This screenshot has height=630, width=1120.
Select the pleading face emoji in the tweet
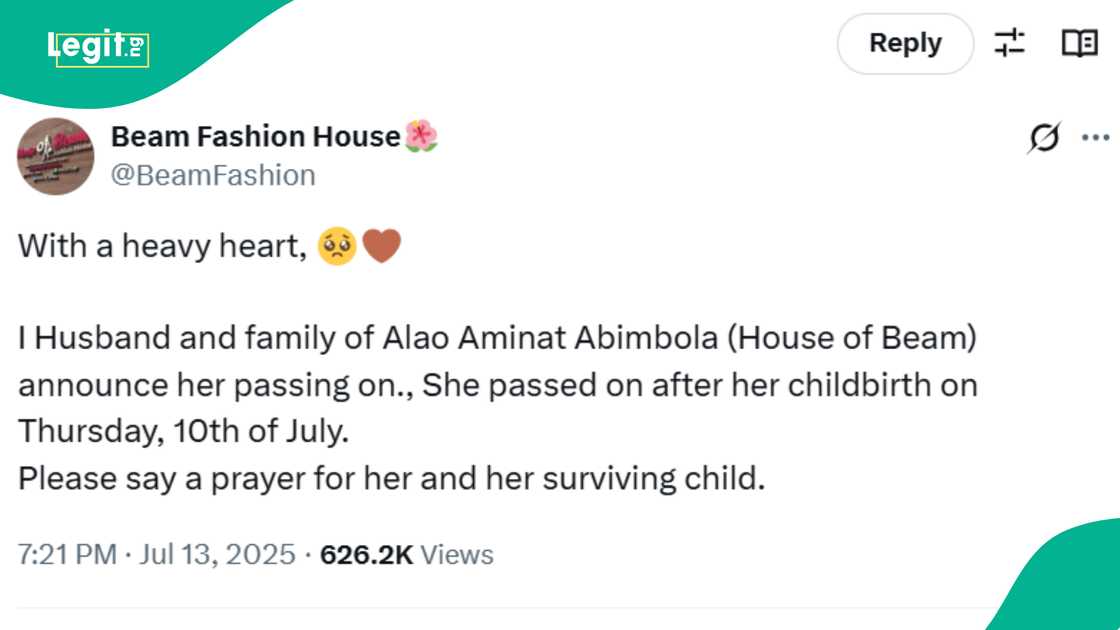[338, 243]
